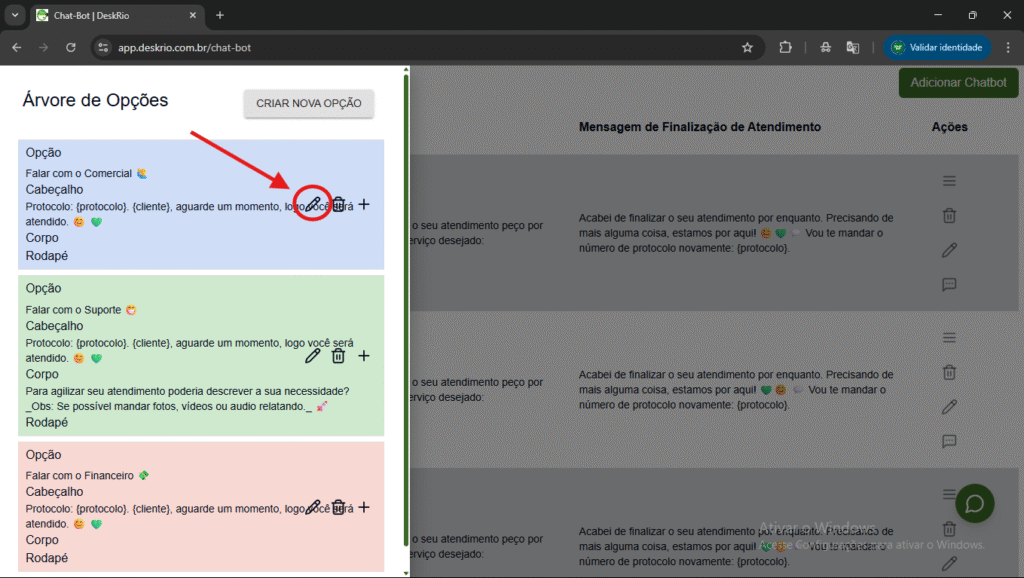Bookmark this page with the star icon
The width and height of the screenshot is (1024, 578).
[747, 48]
